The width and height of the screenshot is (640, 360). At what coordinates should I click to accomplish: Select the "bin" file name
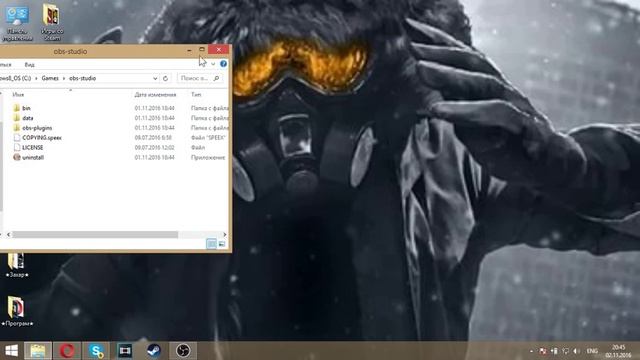26,108
